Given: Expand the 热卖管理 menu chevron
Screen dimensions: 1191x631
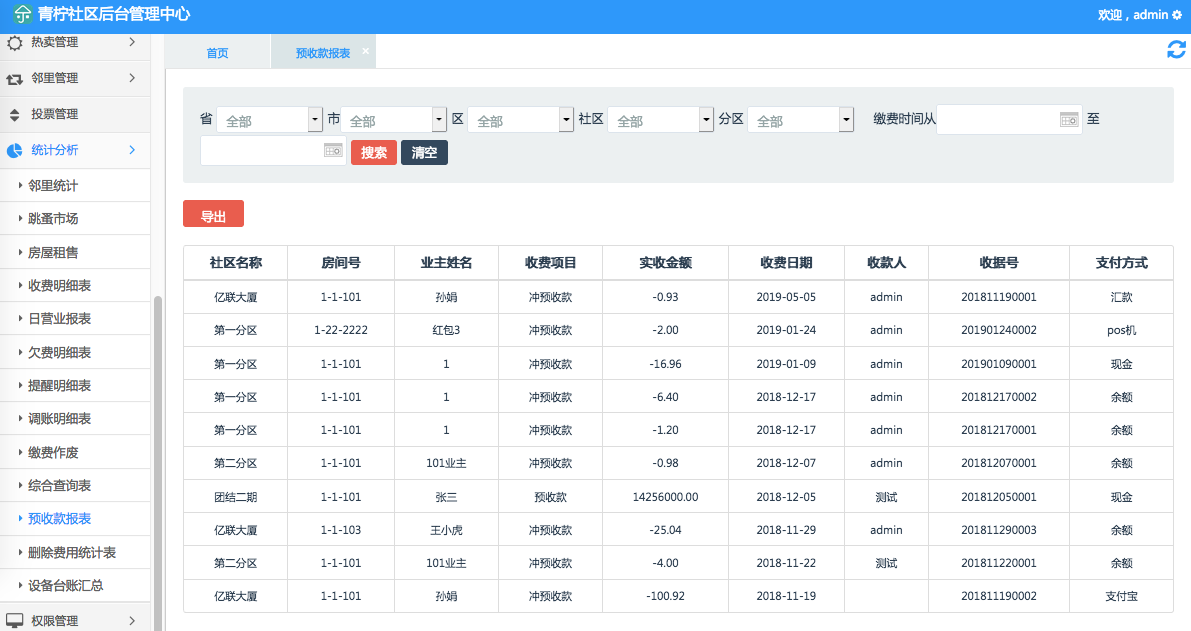Looking at the screenshot, I should 132,42.
